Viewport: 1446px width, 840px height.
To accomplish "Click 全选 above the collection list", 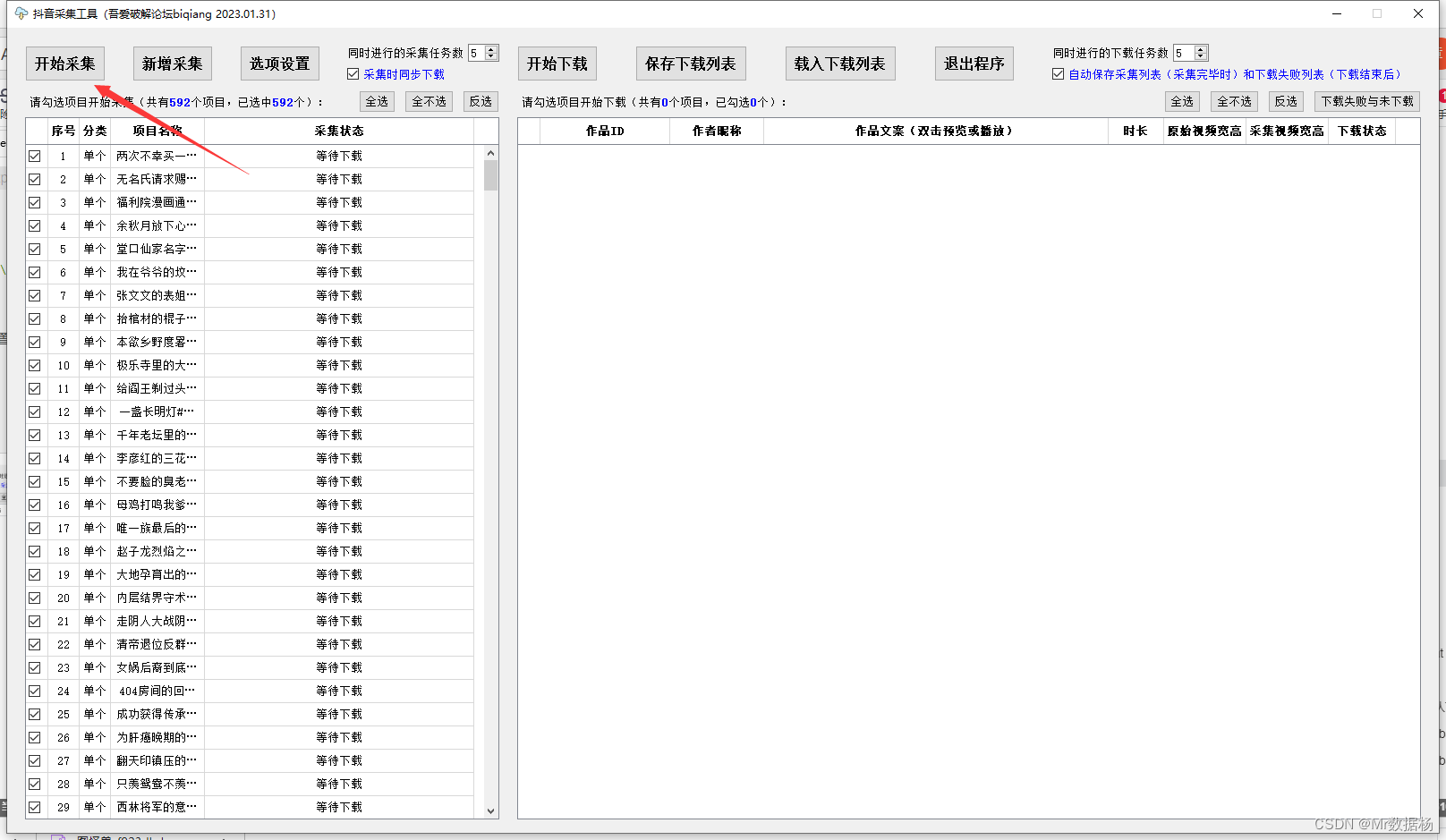I will pos(377,101).
